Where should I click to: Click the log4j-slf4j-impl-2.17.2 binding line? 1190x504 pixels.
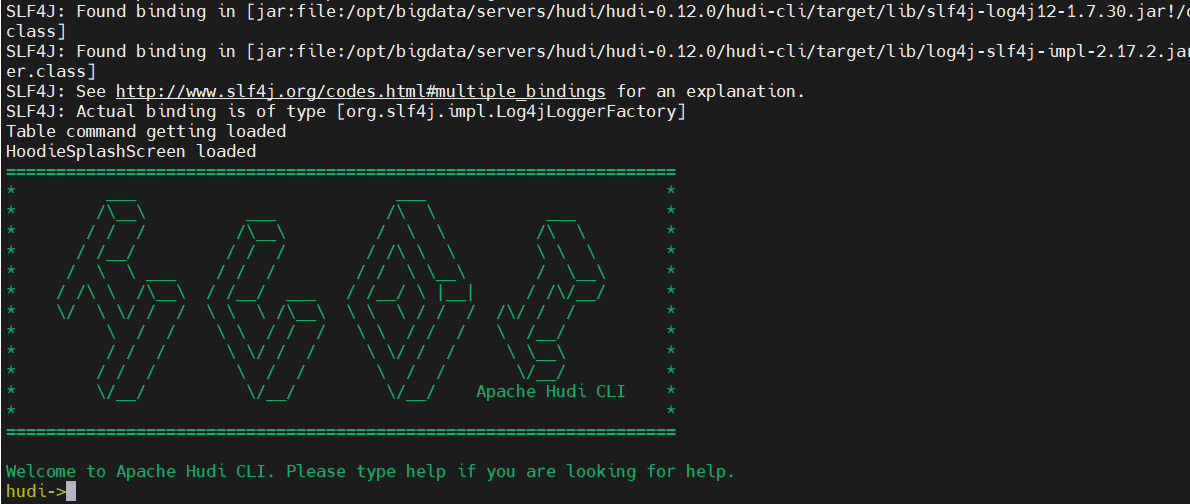coord(597,52)
